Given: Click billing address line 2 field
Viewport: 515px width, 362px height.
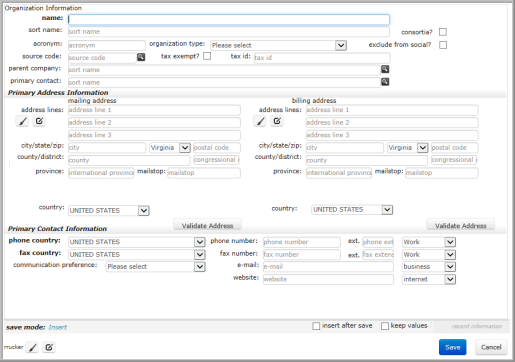Looking at the screenshot, I should click(x=392, y=123).
